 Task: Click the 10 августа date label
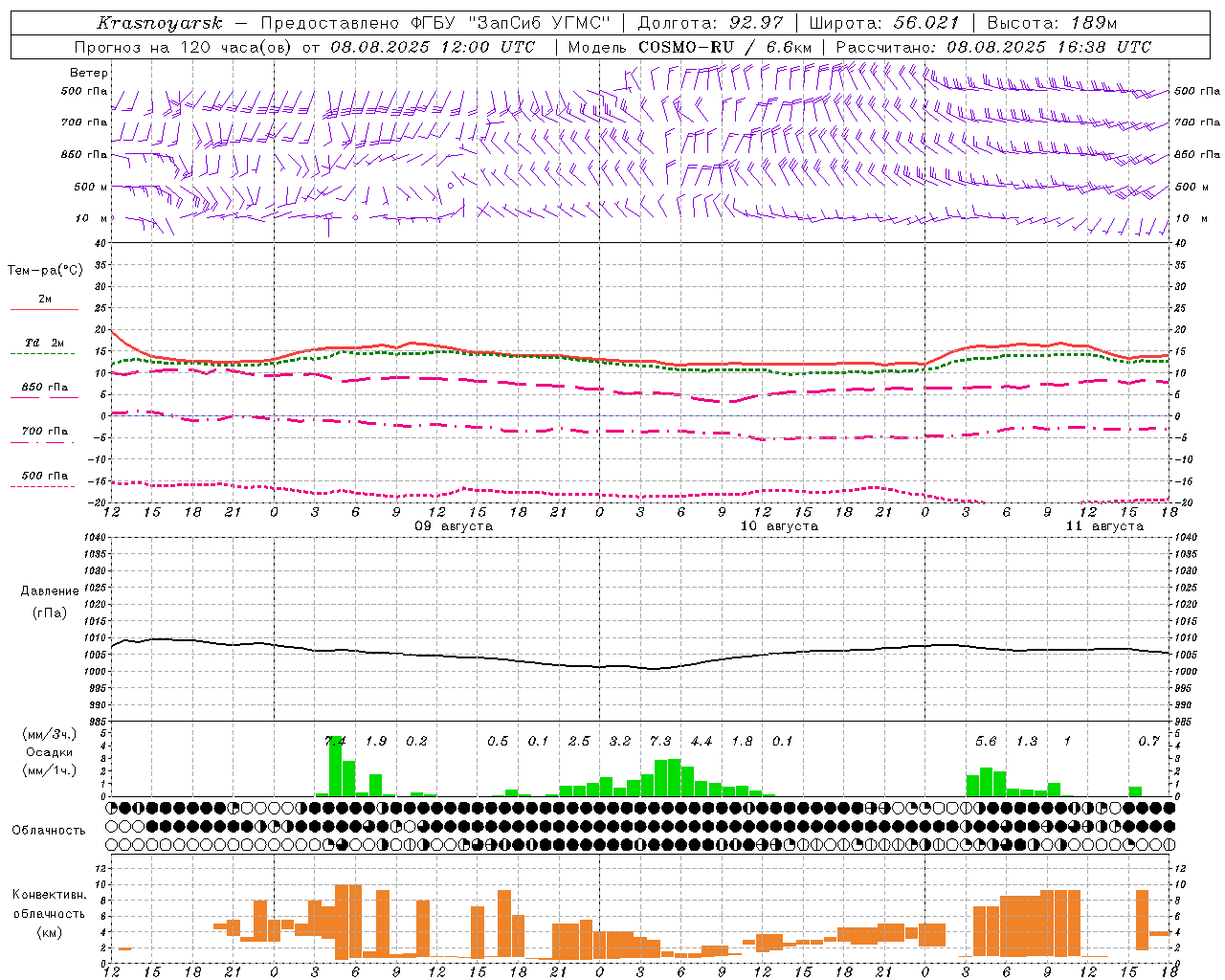(x=779, y=526)
